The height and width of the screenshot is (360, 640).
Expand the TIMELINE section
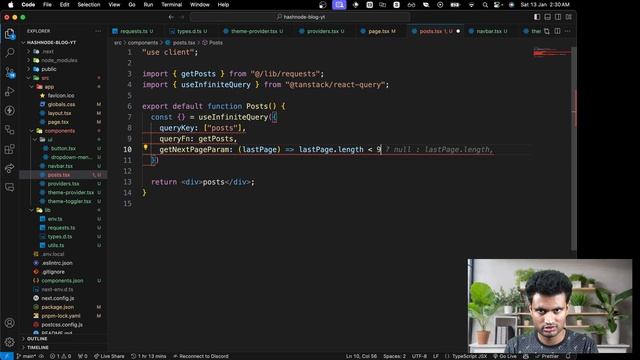coord(38,347)
